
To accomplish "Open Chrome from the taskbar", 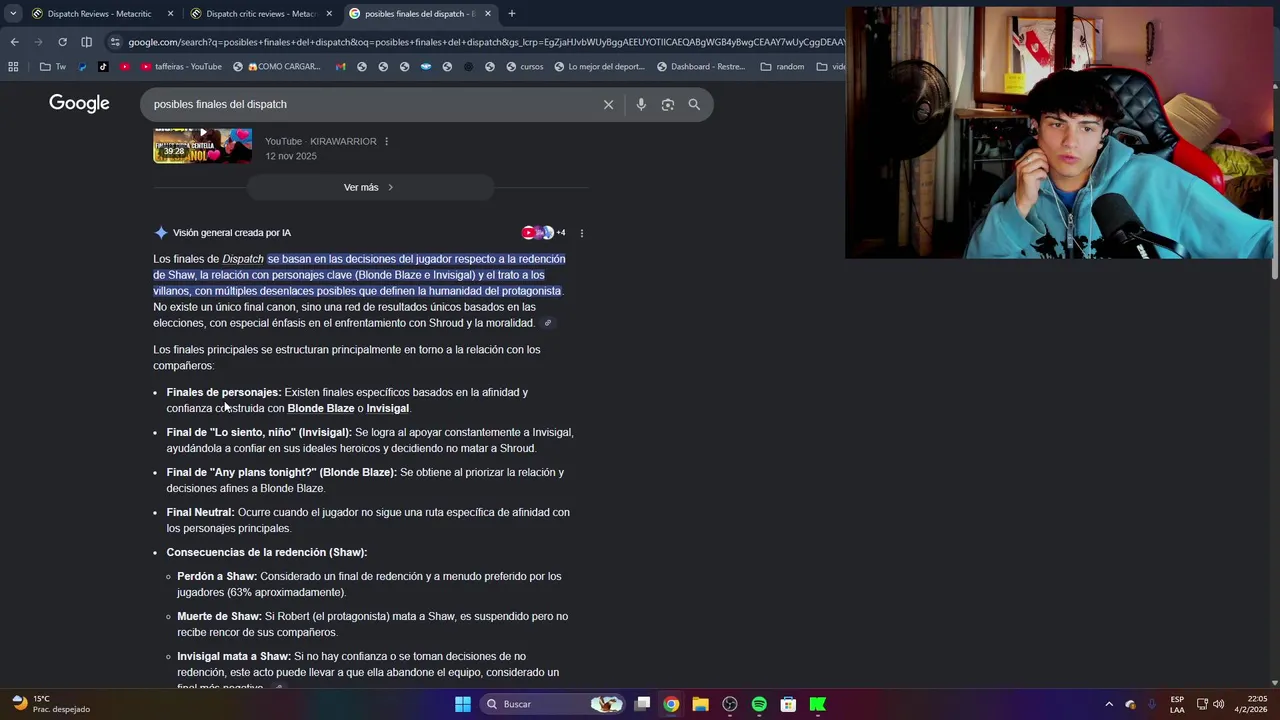I will pyautogui.click(x=671, y=704).
